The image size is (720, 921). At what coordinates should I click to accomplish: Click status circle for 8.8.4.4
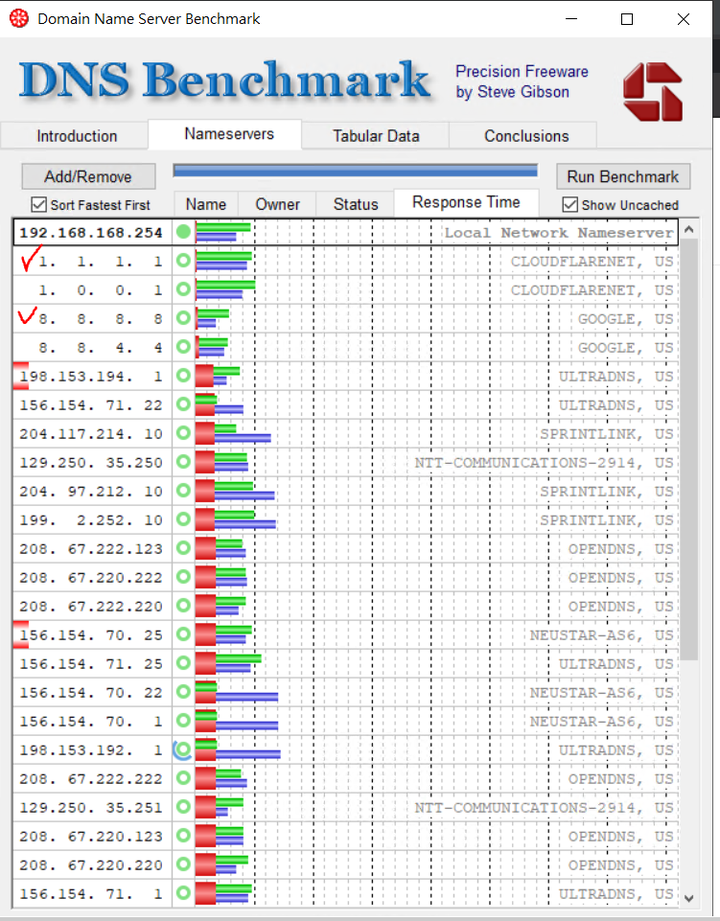point(183,347)
